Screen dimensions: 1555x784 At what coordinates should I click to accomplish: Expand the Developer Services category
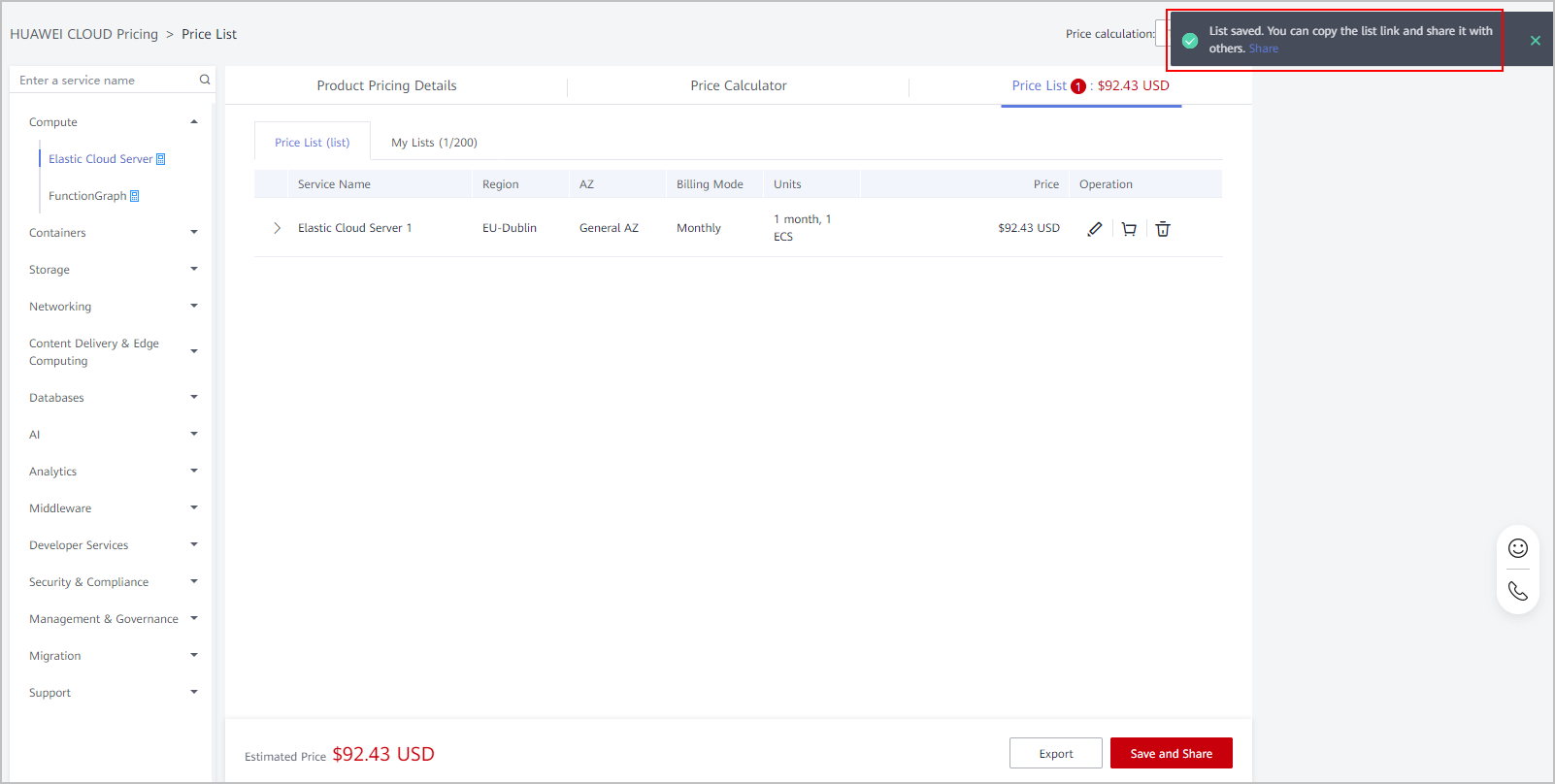(194, 545)
